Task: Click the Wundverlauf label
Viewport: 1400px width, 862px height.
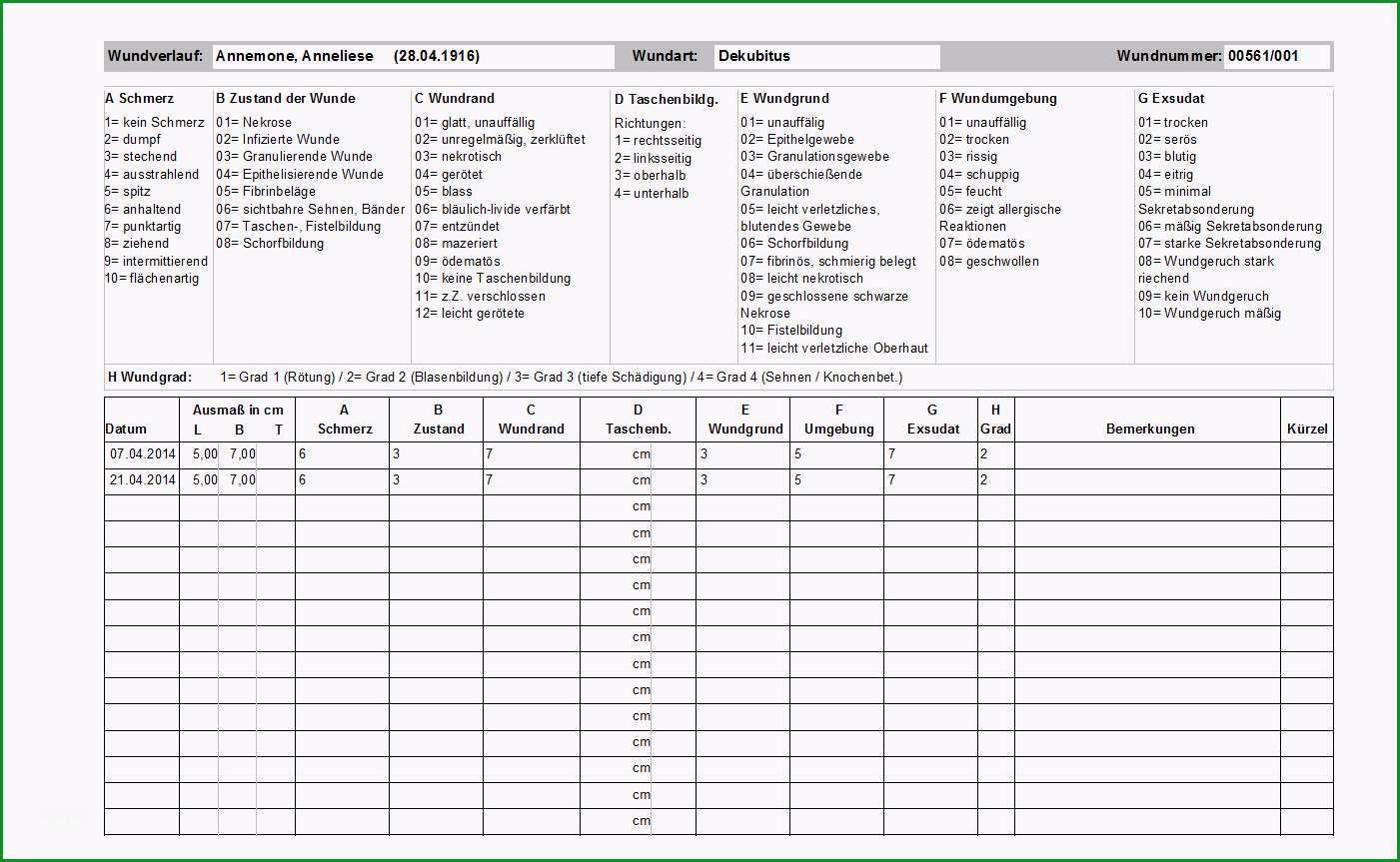Action: coord(156,57)
